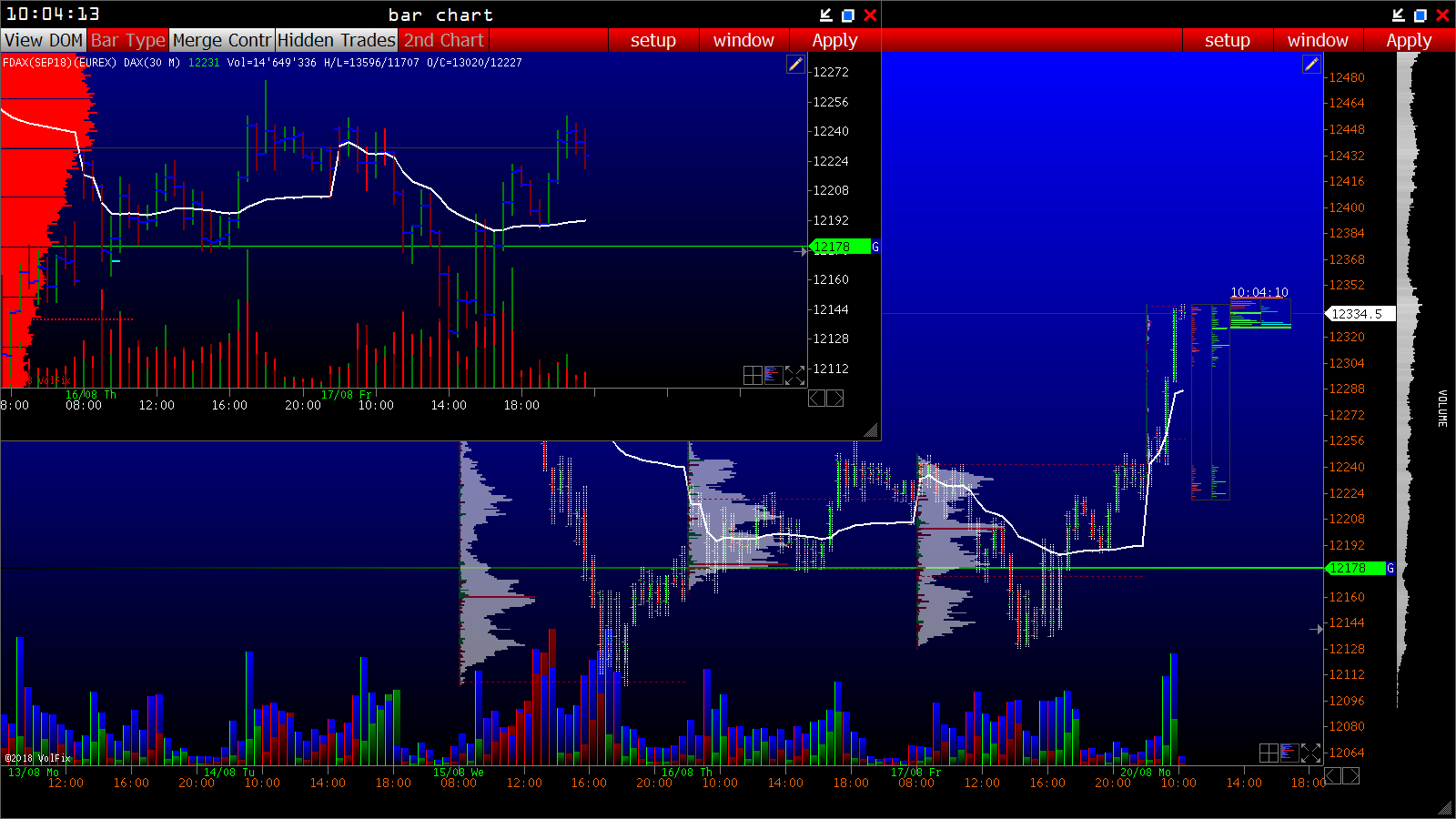This screenshot has width=1456, height=819.
Task: Click the 12272 price on bar chart axis
Action: click(x=831, y=72)
